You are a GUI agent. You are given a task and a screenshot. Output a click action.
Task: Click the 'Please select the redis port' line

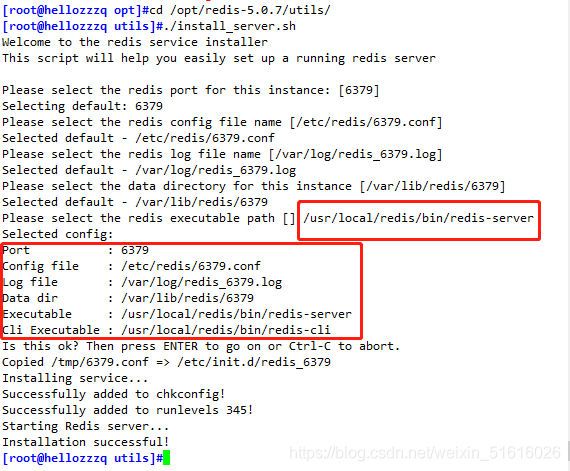(191, 90)
